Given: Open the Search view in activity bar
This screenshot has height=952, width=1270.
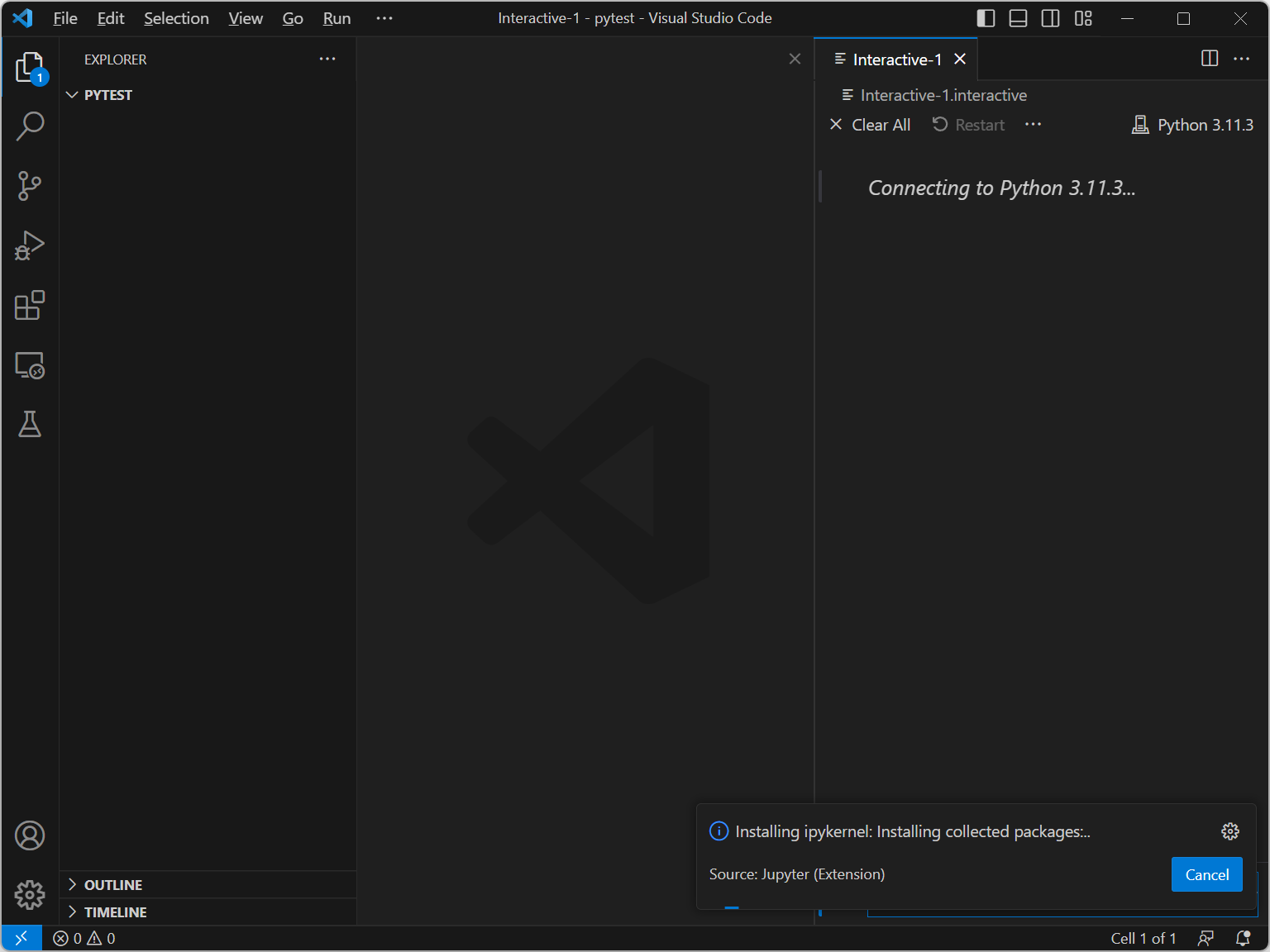Looking at the screenshot, I should (x=30, y=126).
